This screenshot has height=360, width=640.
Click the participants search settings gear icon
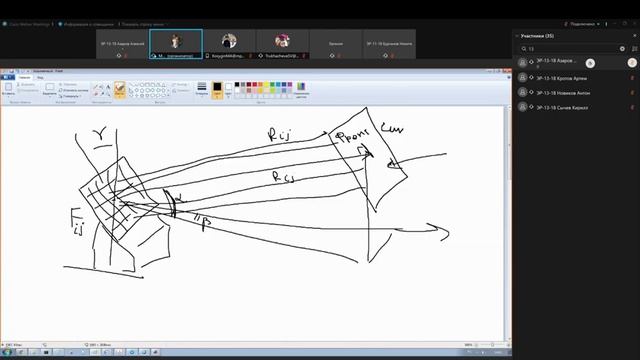(622, 49)
